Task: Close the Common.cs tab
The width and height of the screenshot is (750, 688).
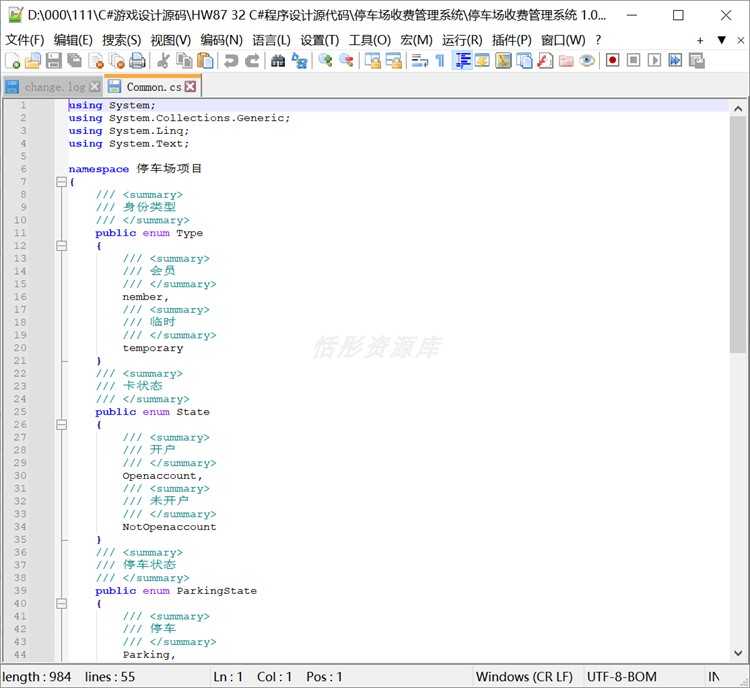Action: click(x=190, y=86)
